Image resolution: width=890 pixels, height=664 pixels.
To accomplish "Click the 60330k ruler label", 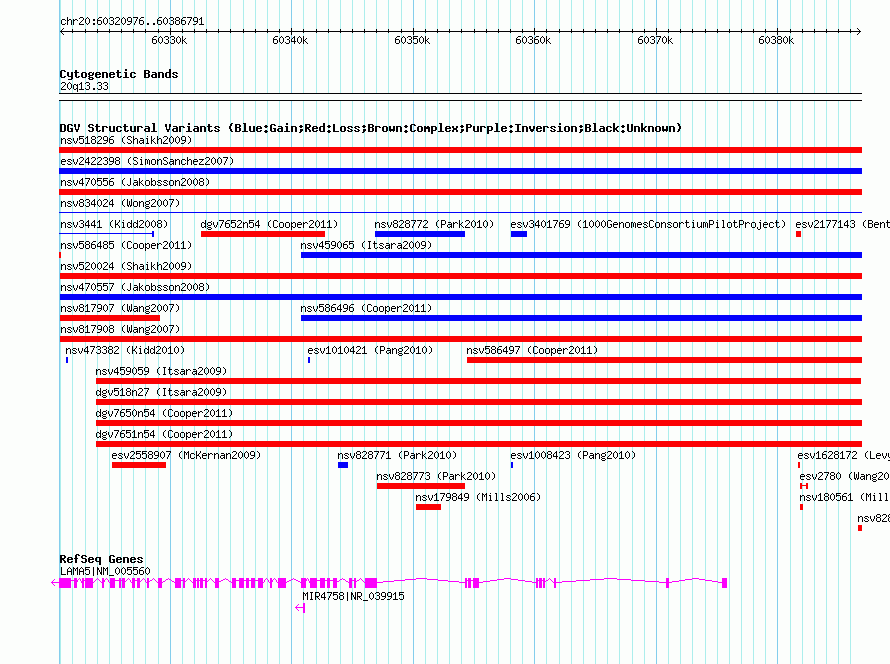I will [x=169, y=40].
